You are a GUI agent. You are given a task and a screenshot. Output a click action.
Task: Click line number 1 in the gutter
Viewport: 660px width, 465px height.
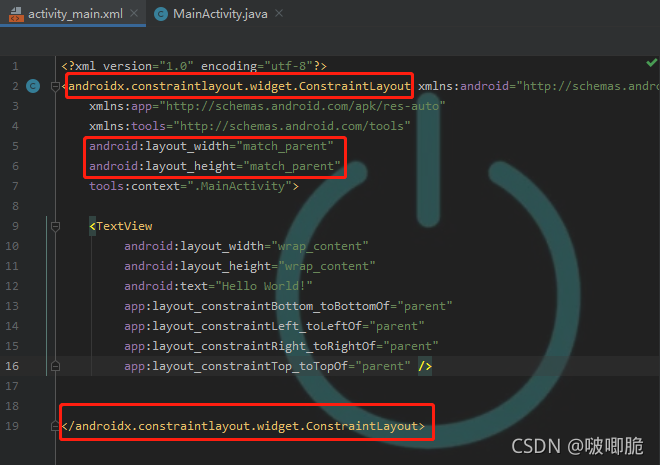(x=15, y=66)
